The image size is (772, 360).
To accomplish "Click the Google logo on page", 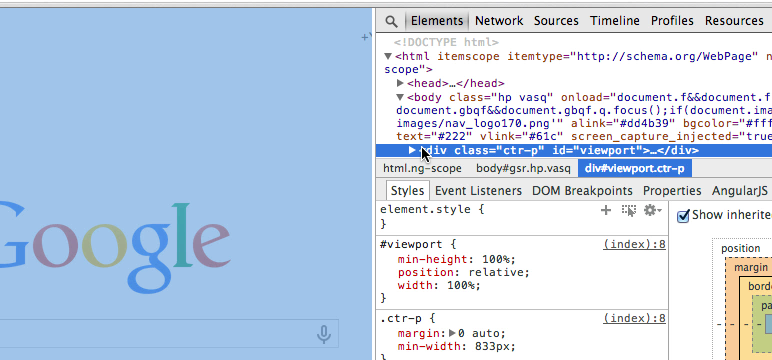I will (x=114, y=248).
